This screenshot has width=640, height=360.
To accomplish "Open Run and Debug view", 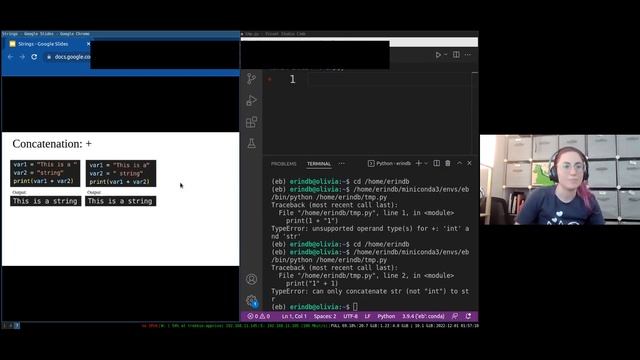I will tap(251, 100).
